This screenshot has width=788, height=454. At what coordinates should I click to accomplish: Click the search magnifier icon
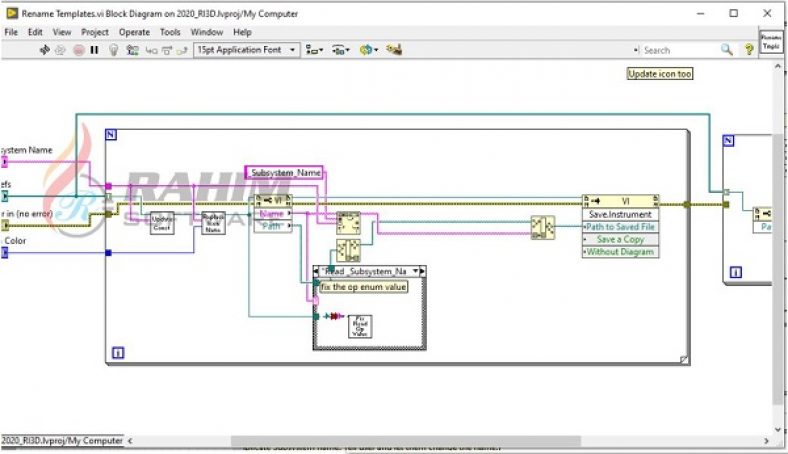click(x=727, y=50)
